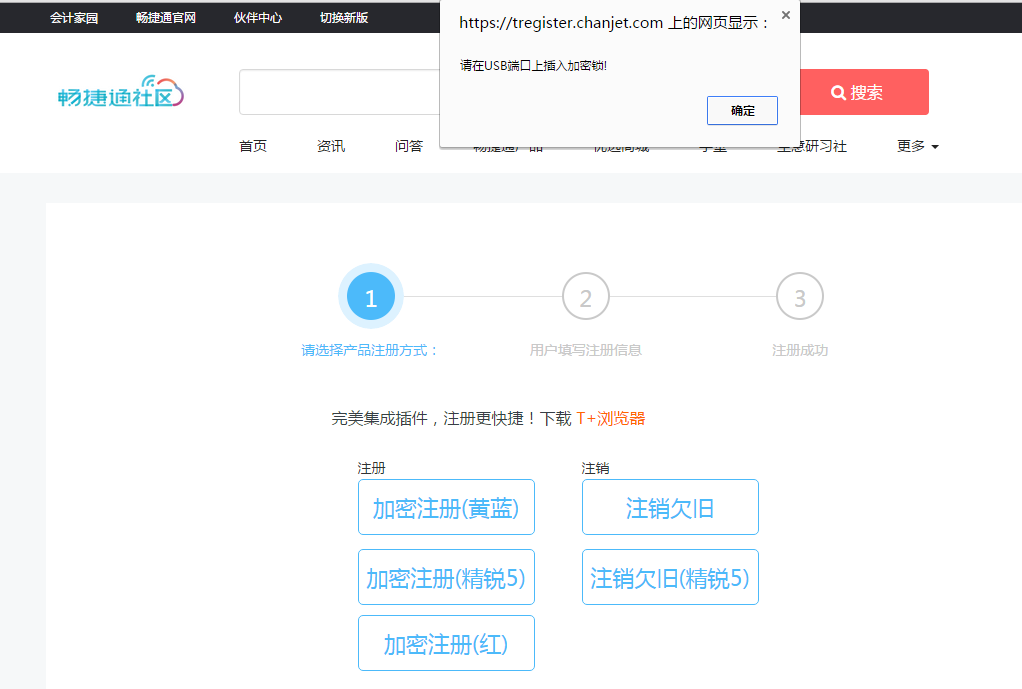Click the 请选择产品注册方式 step label

(370, 350)
